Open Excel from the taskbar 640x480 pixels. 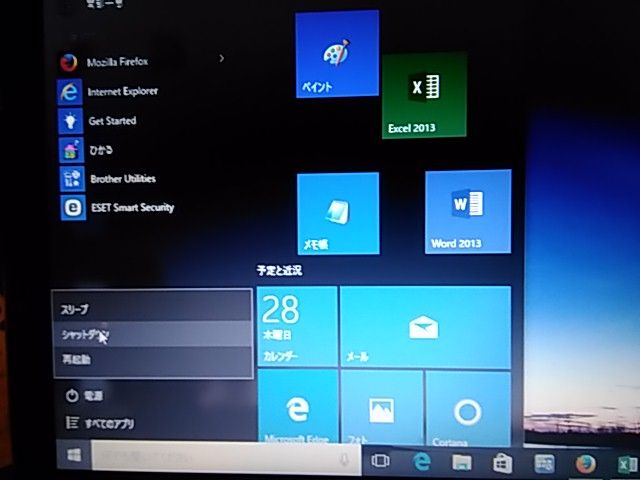pos(626,465)
